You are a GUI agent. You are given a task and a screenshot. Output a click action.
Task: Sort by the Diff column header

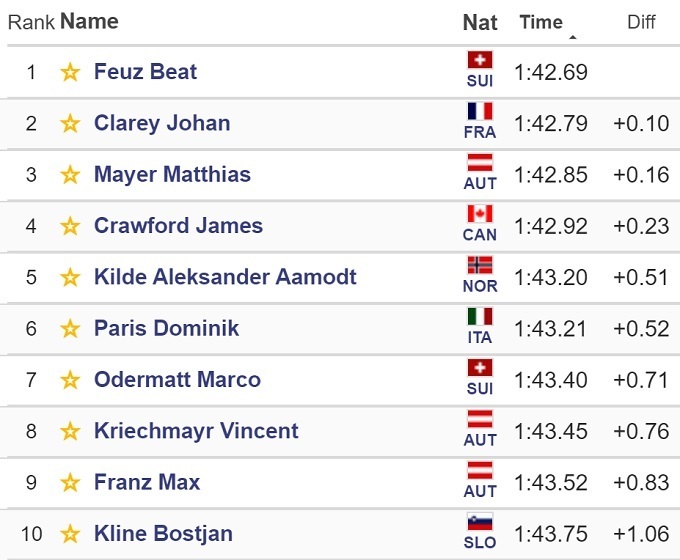pyautogui.click(x=641, y=22)
